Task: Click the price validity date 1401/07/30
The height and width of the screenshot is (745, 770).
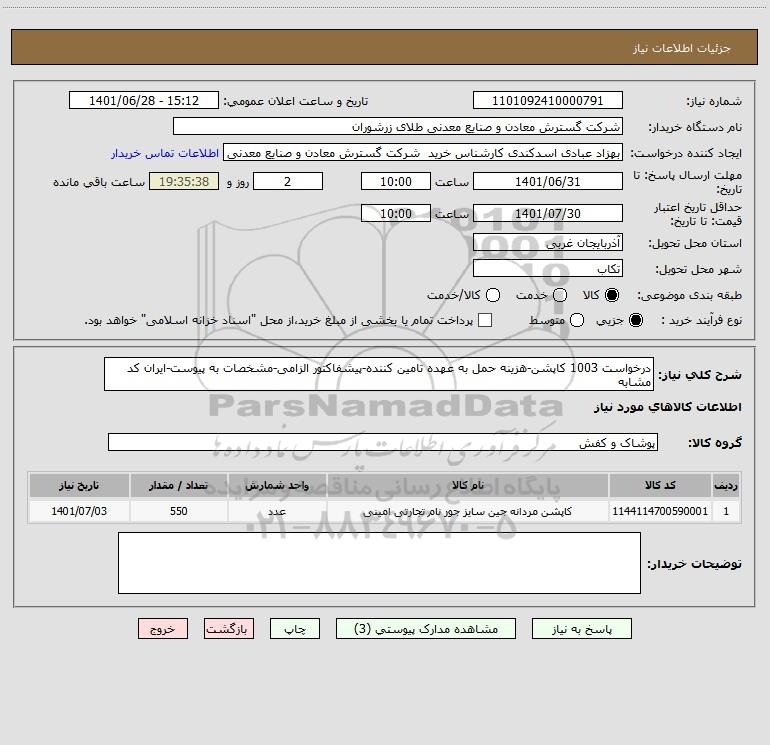Action: 548,214
